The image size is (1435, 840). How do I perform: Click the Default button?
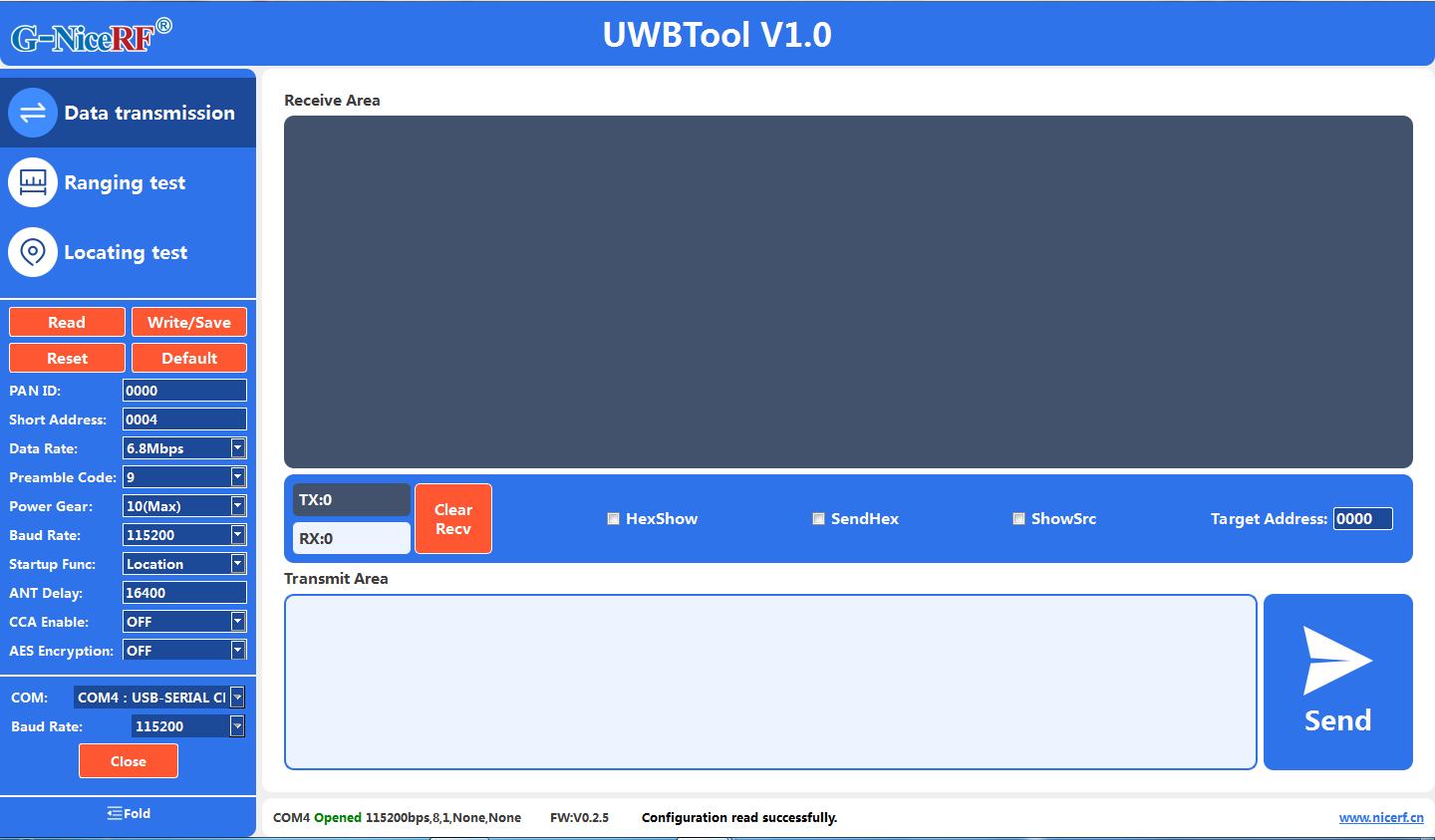[189, 358]
